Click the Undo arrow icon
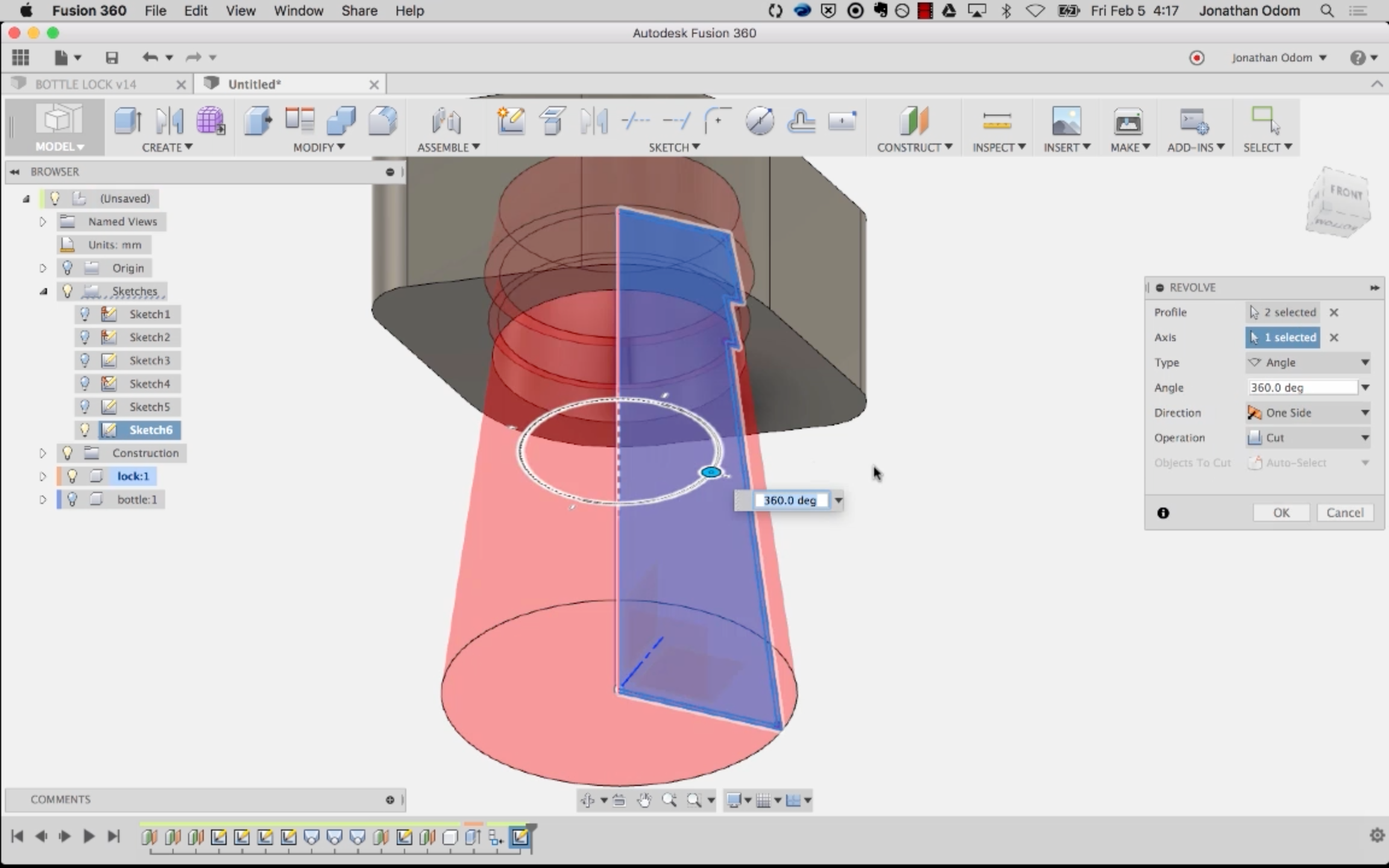Image resolution: width=1389 pixels, height=868 pixels. point(150,58)
